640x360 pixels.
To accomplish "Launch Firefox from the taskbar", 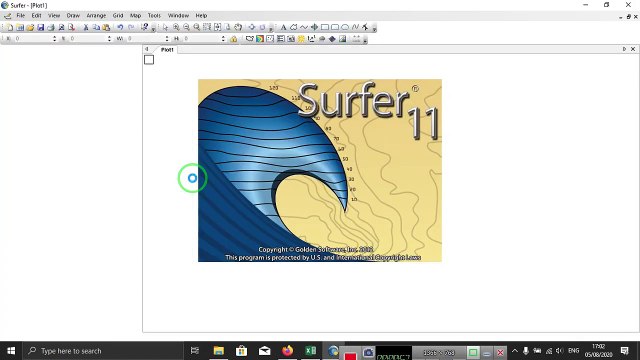I will 287,351.
